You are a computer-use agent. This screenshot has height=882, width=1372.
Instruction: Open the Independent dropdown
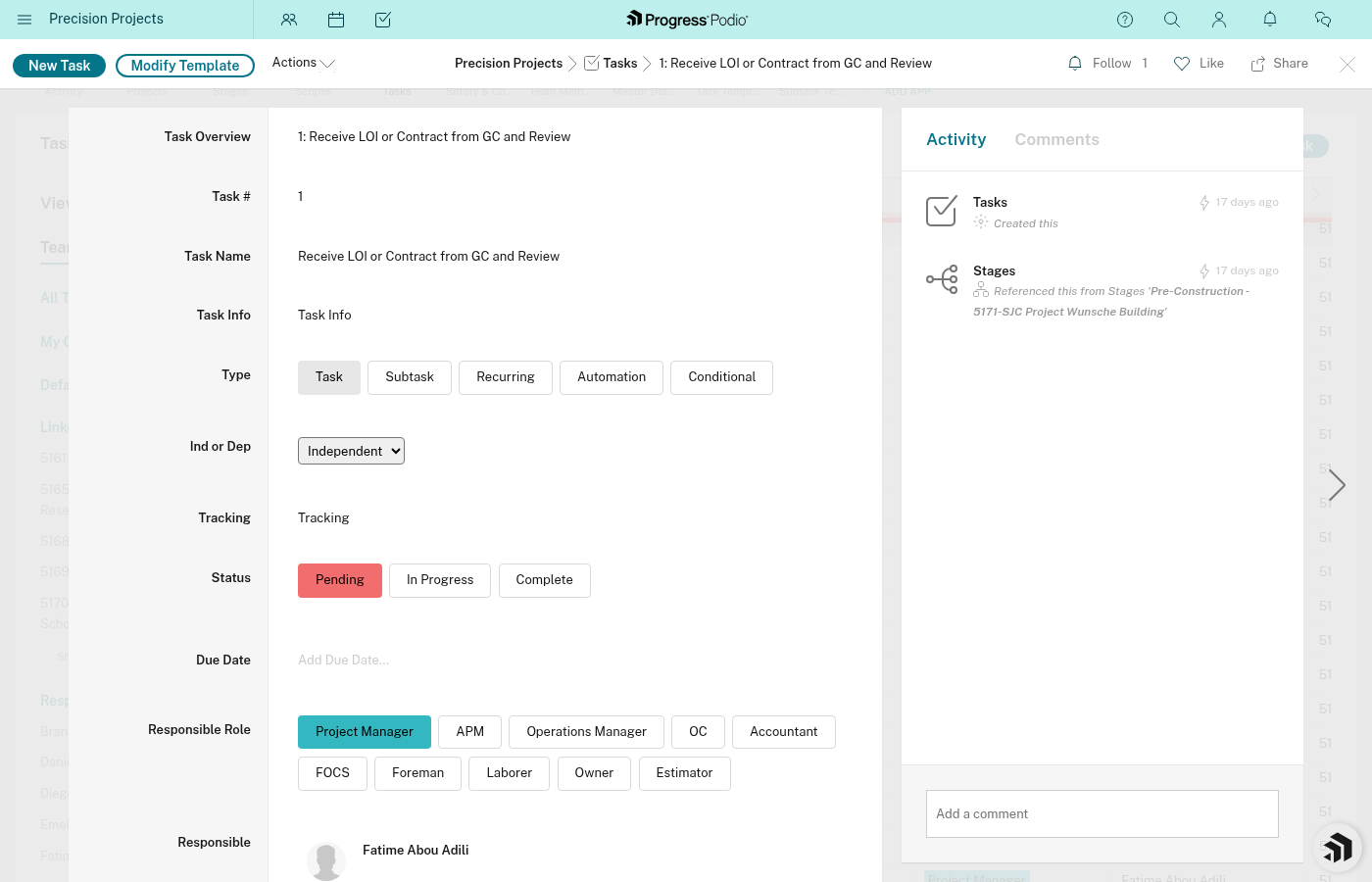(351, 451)
